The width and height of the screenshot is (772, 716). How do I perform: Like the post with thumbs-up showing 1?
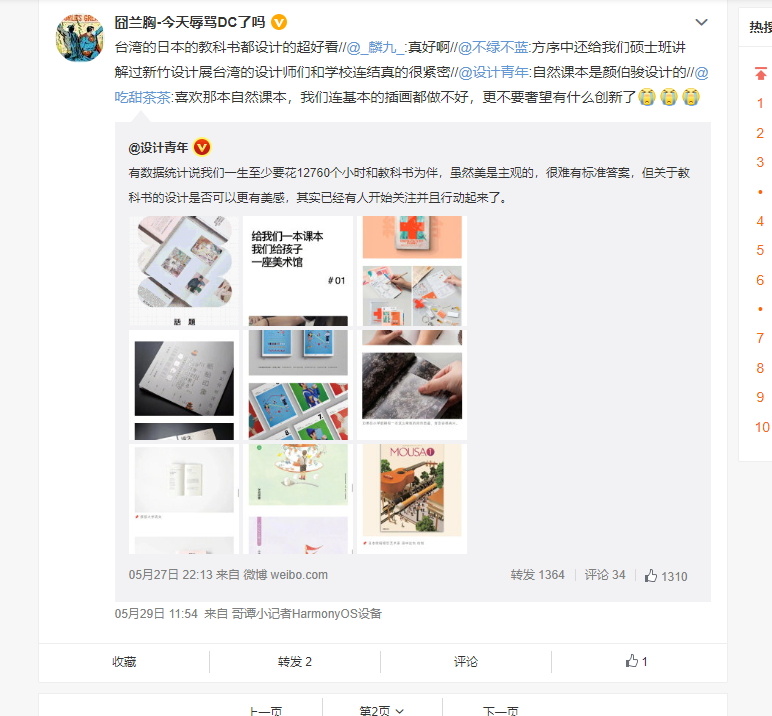(x=636, y=661)
